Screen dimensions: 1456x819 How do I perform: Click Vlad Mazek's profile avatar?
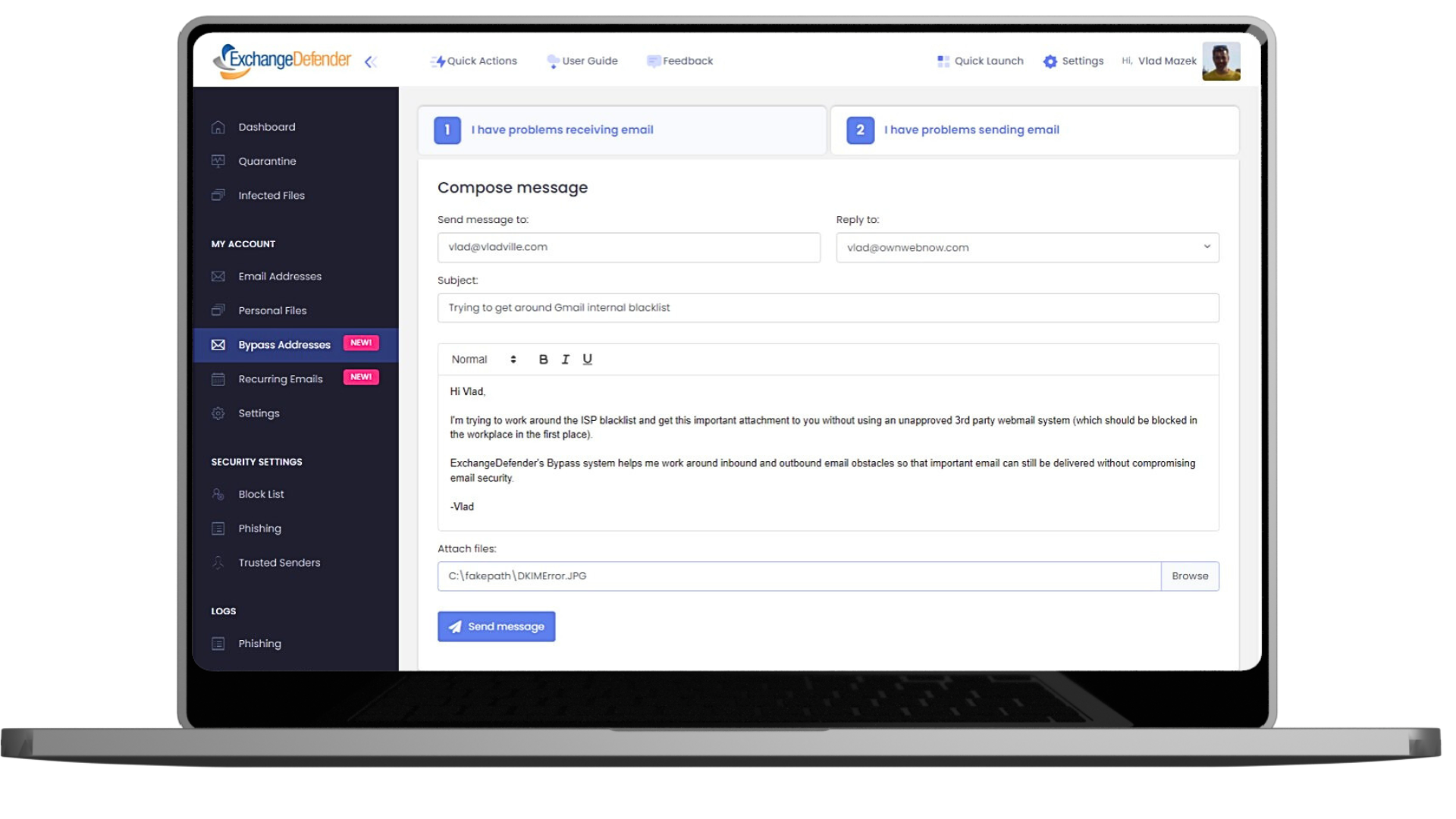tap(1221, 61)
